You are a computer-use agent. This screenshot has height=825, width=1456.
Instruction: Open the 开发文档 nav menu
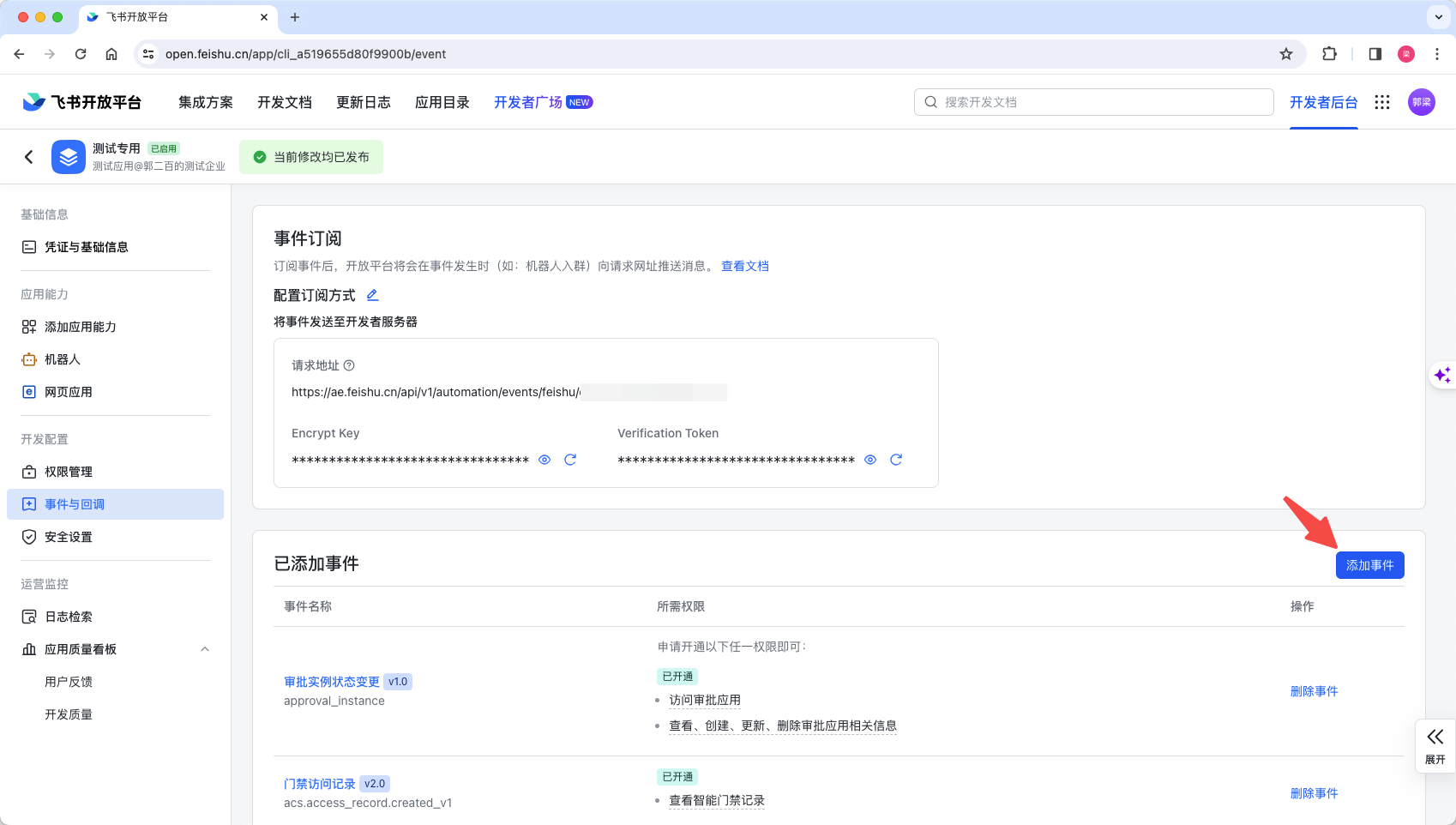[285, 102]
